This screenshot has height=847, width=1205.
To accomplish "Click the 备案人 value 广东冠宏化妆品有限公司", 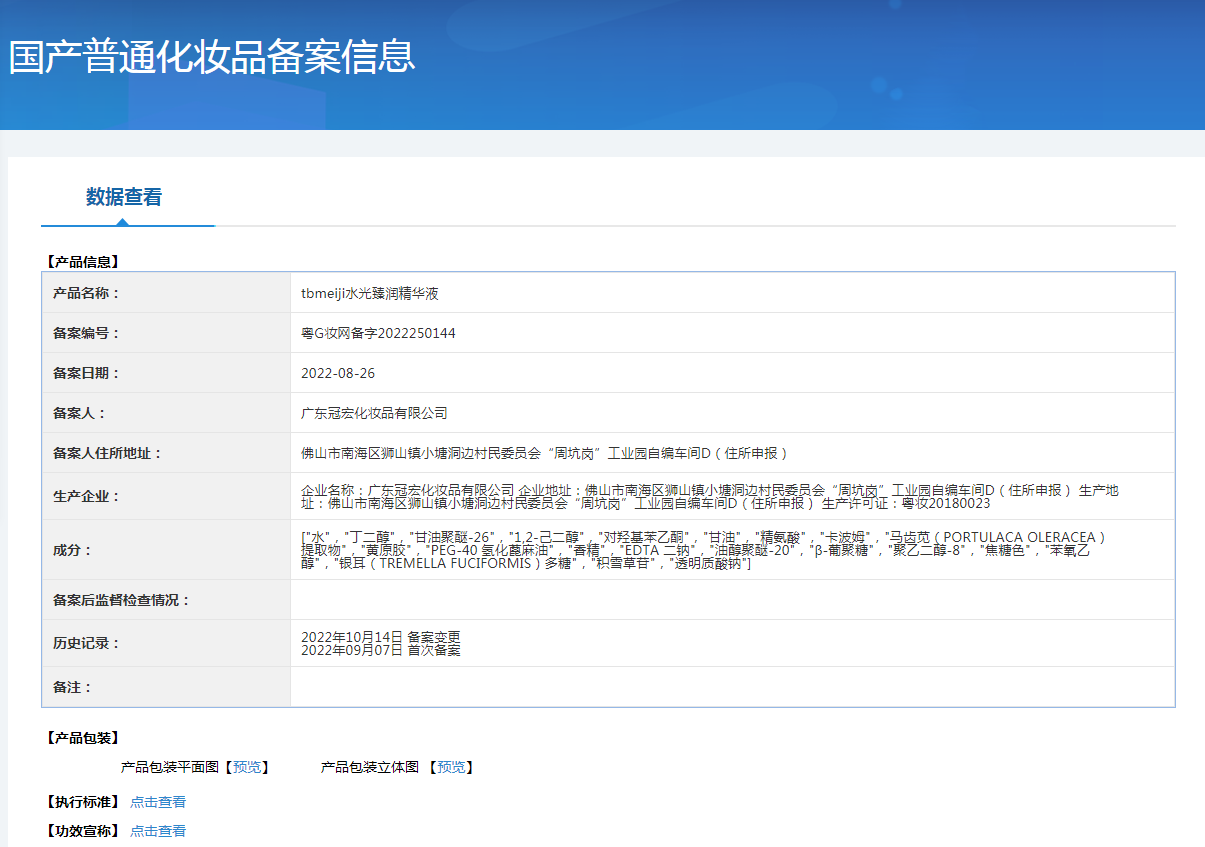I will point(374,413).
